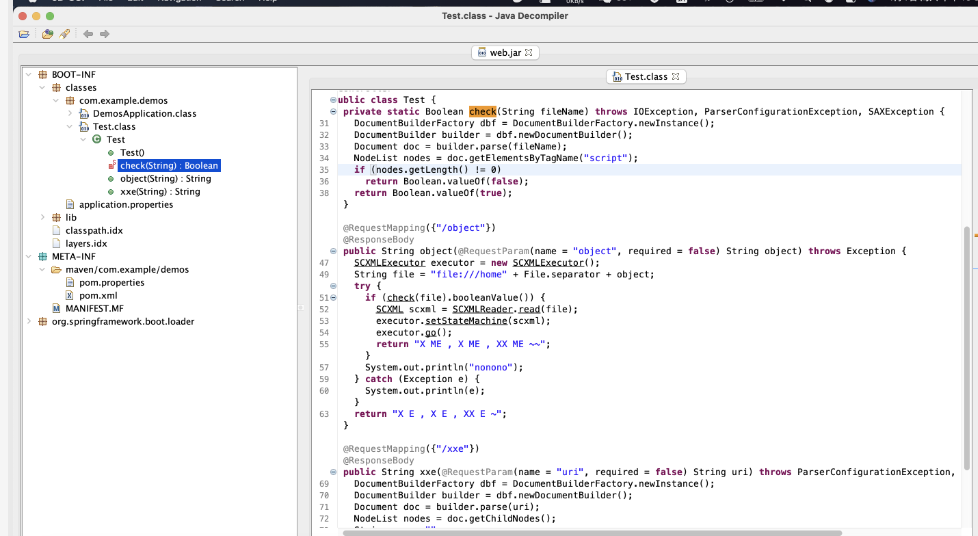Go forward with the right arrow toolbar button
This screenshot has height=536, width=978.
coord(105,34)
